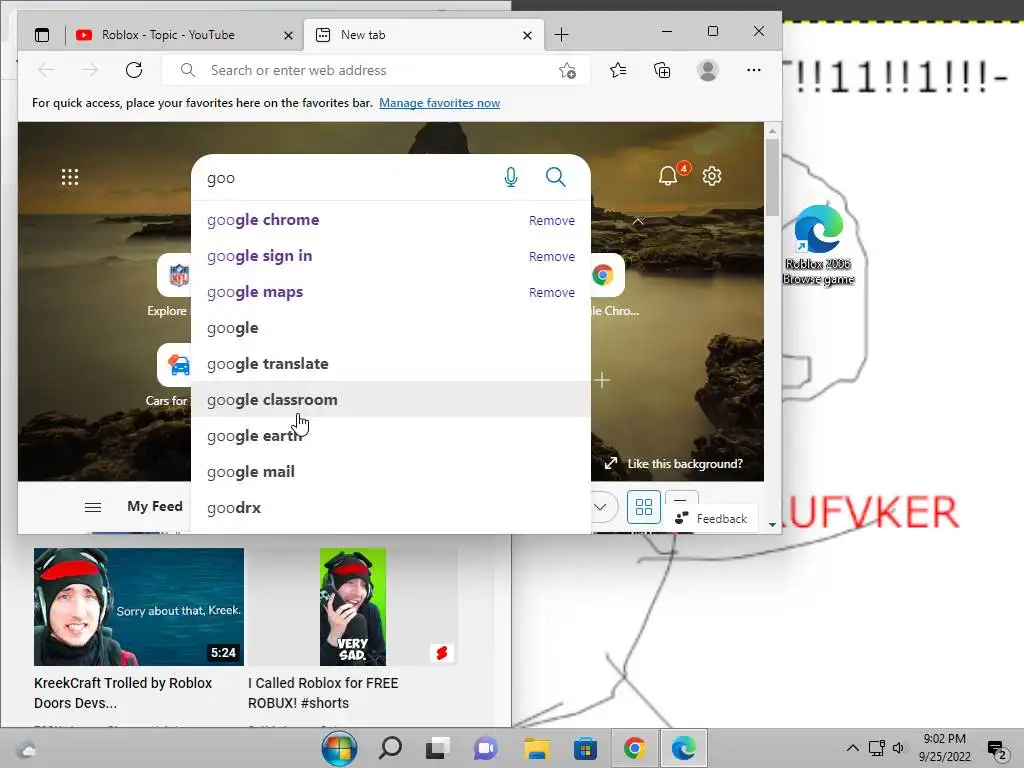Open the Google Chrome quick link tile
The height and width of the screenshot is (768, 1024).
pyautogui.click(x=607, y=275)
